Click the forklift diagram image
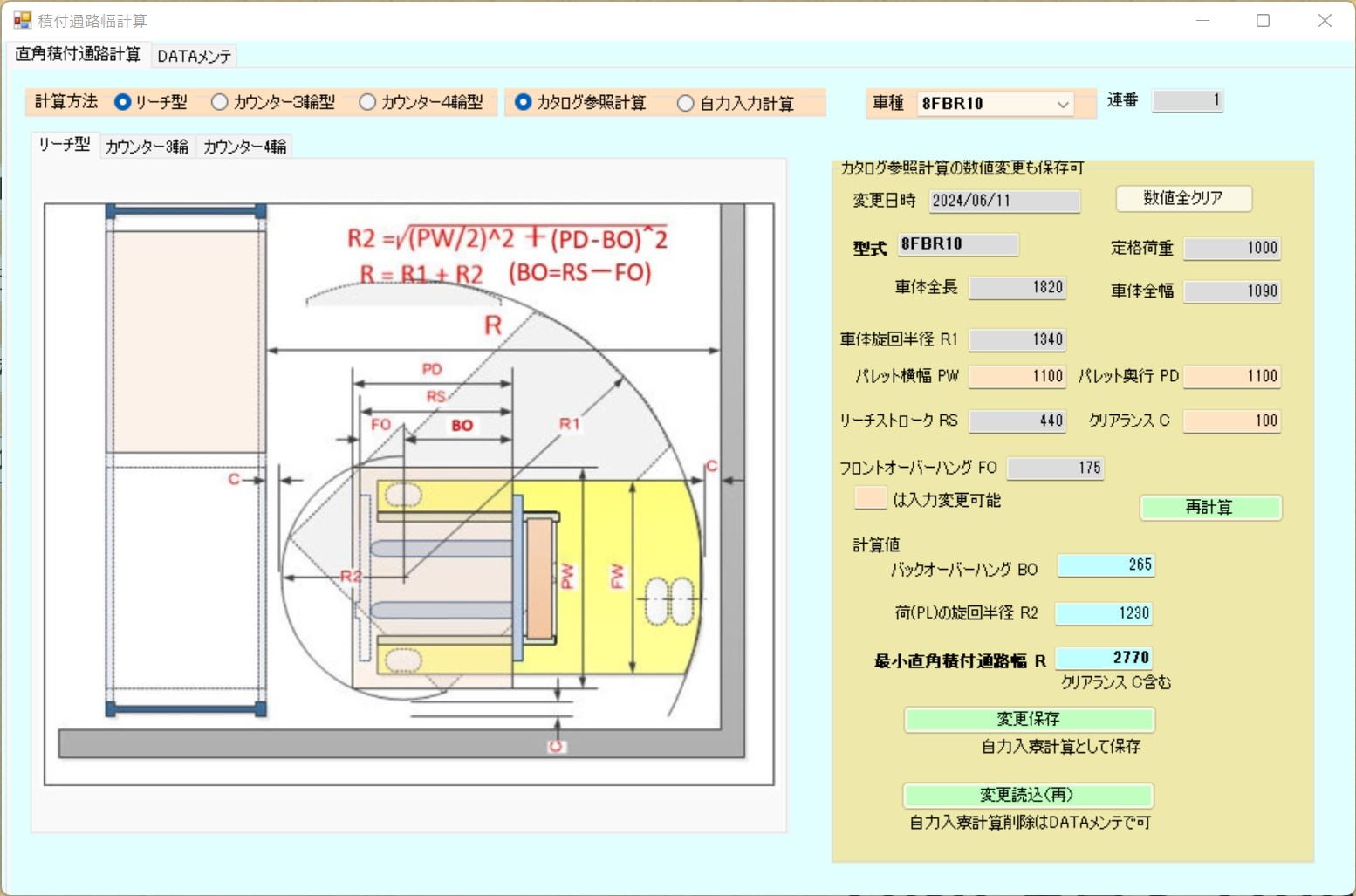 click(x=408, y=494)
